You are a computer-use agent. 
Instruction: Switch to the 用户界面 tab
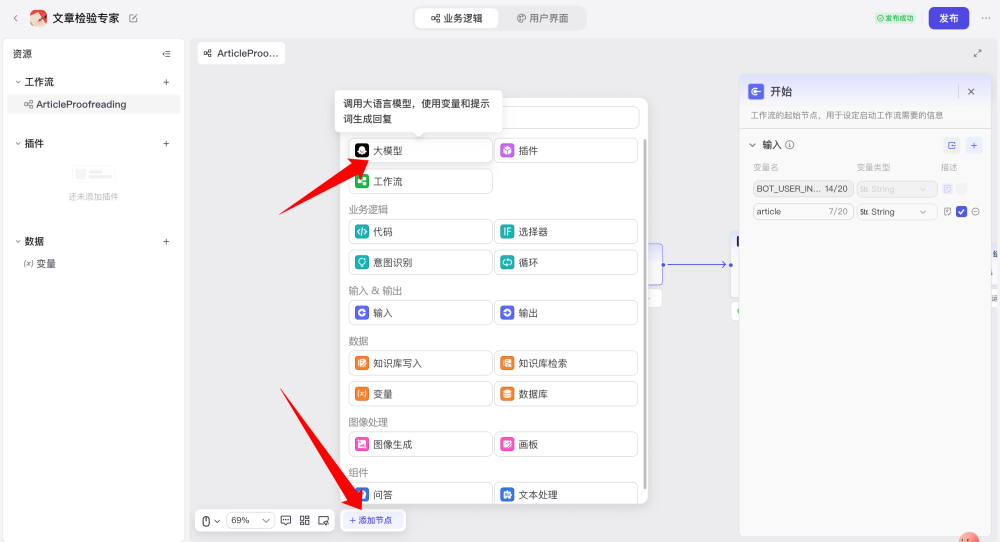coord(542,18)
